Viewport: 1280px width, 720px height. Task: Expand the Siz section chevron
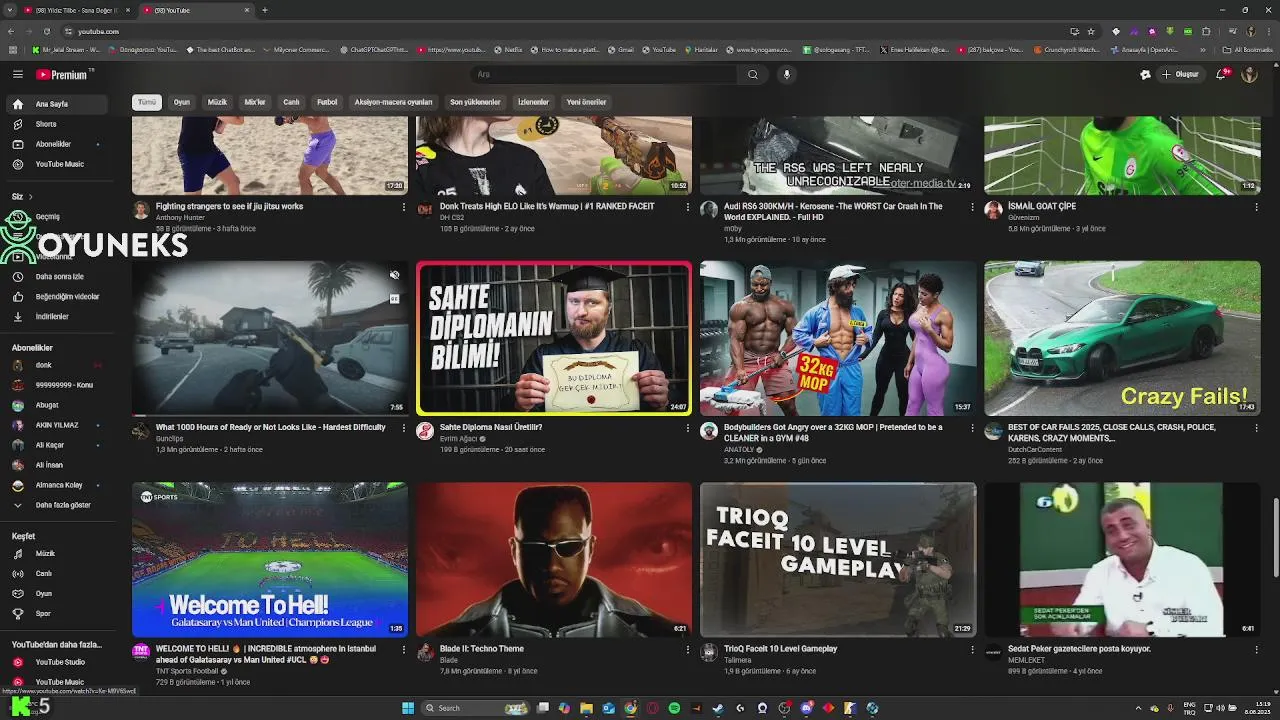[30, 197]
